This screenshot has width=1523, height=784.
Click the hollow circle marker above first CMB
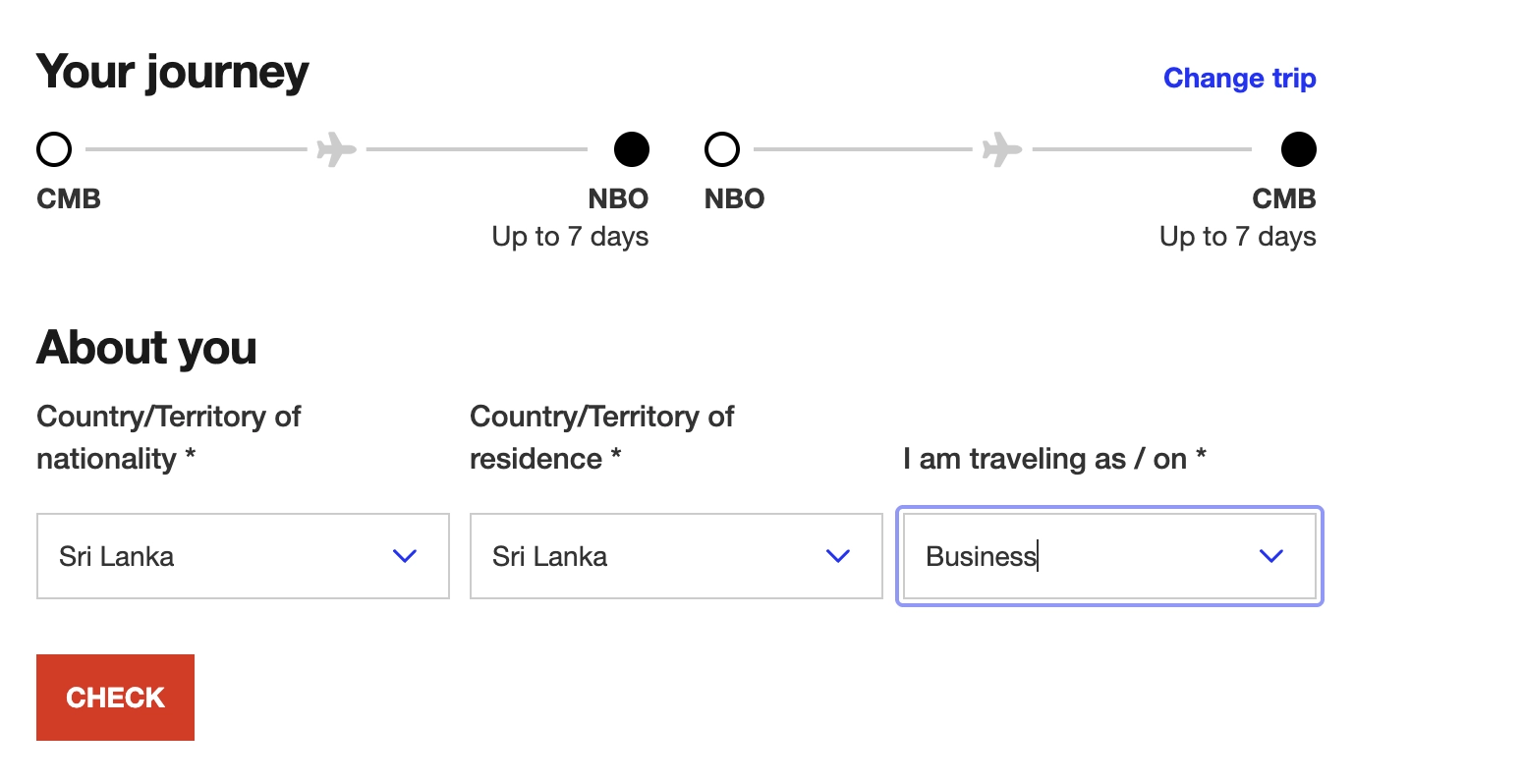coord(54,150)
